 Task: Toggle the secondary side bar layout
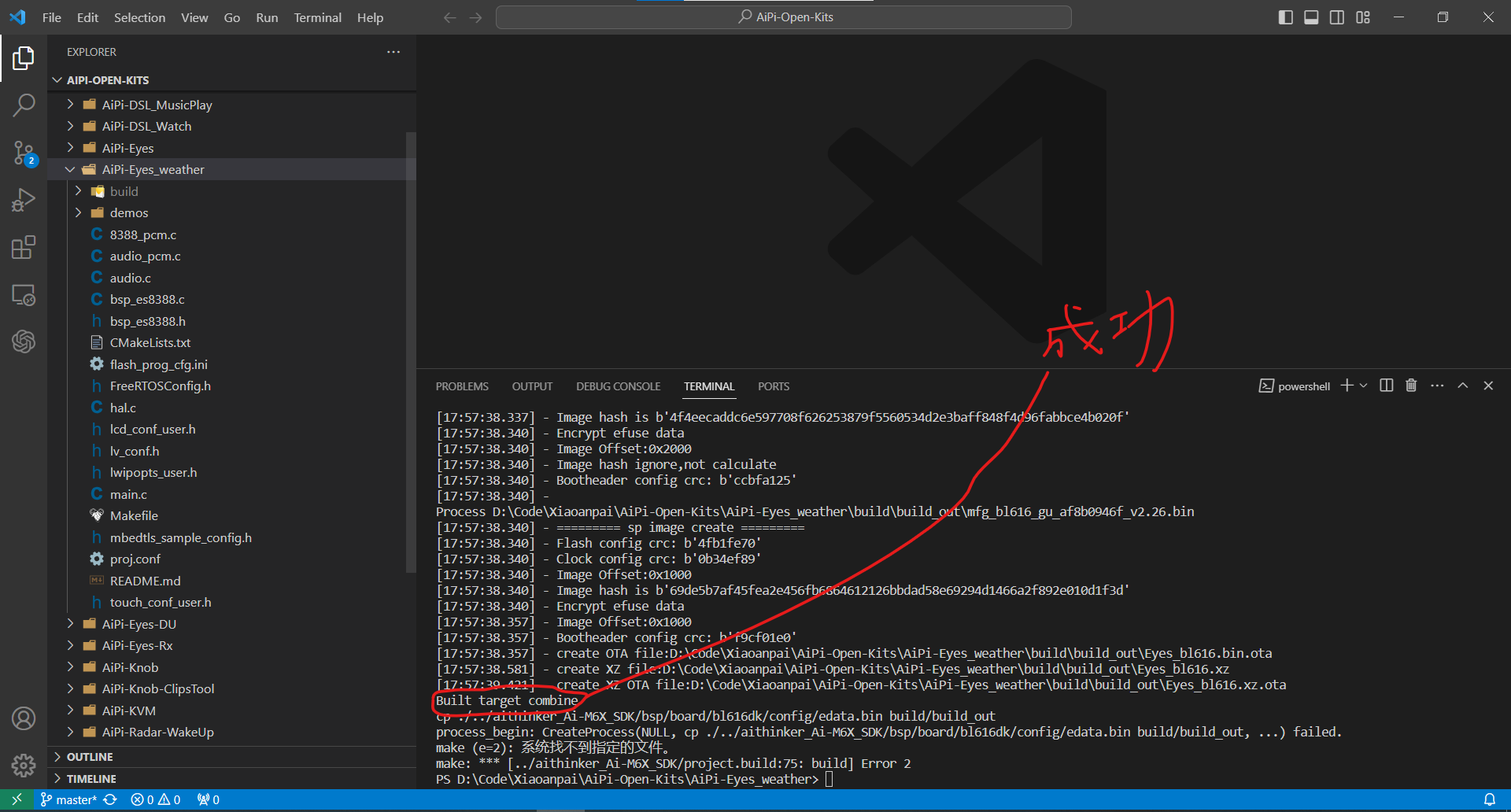[x=1337, y=17]
